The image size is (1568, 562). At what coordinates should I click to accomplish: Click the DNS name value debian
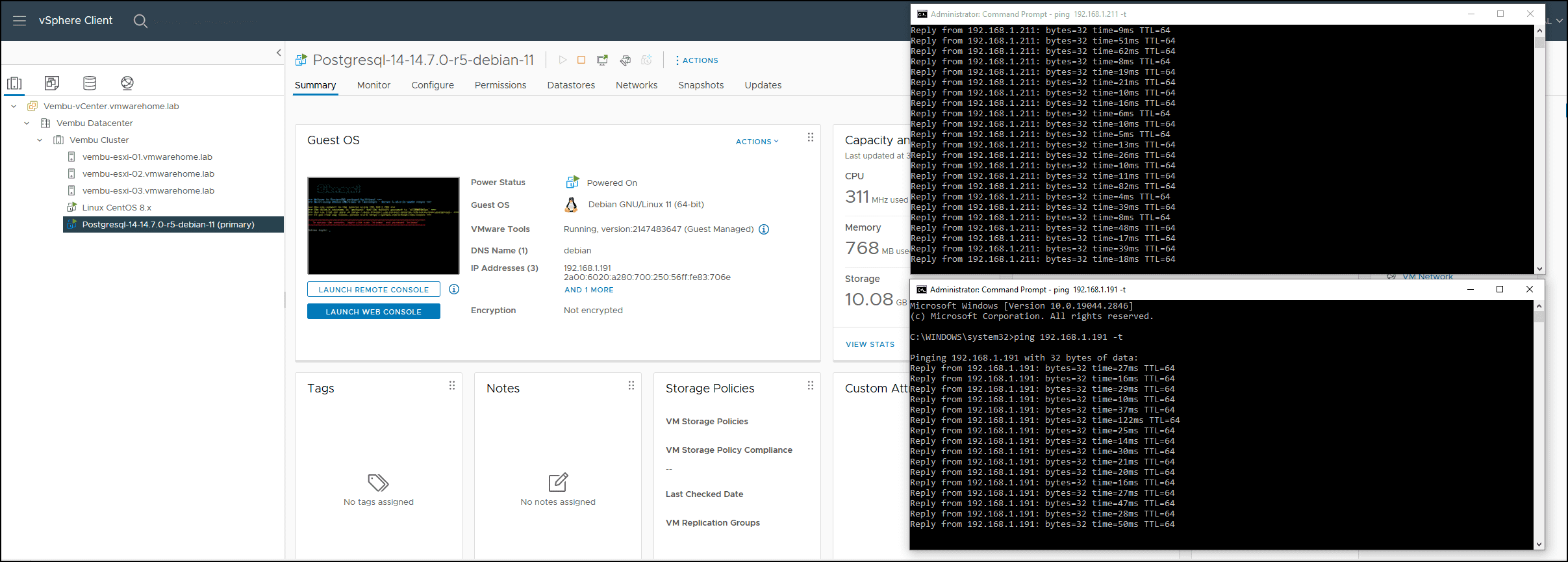pyautogui.click(x=577, y=250)
